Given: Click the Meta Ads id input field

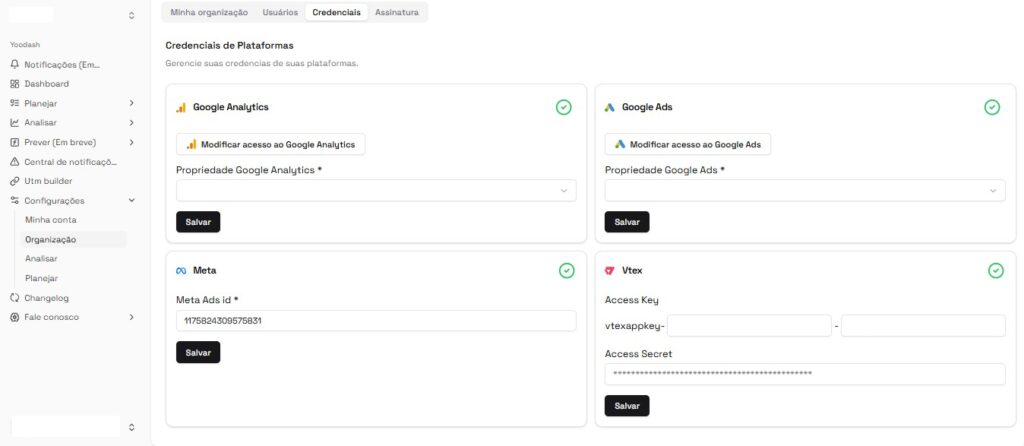Looking at the screenshot, I should (x=376, y=321).
